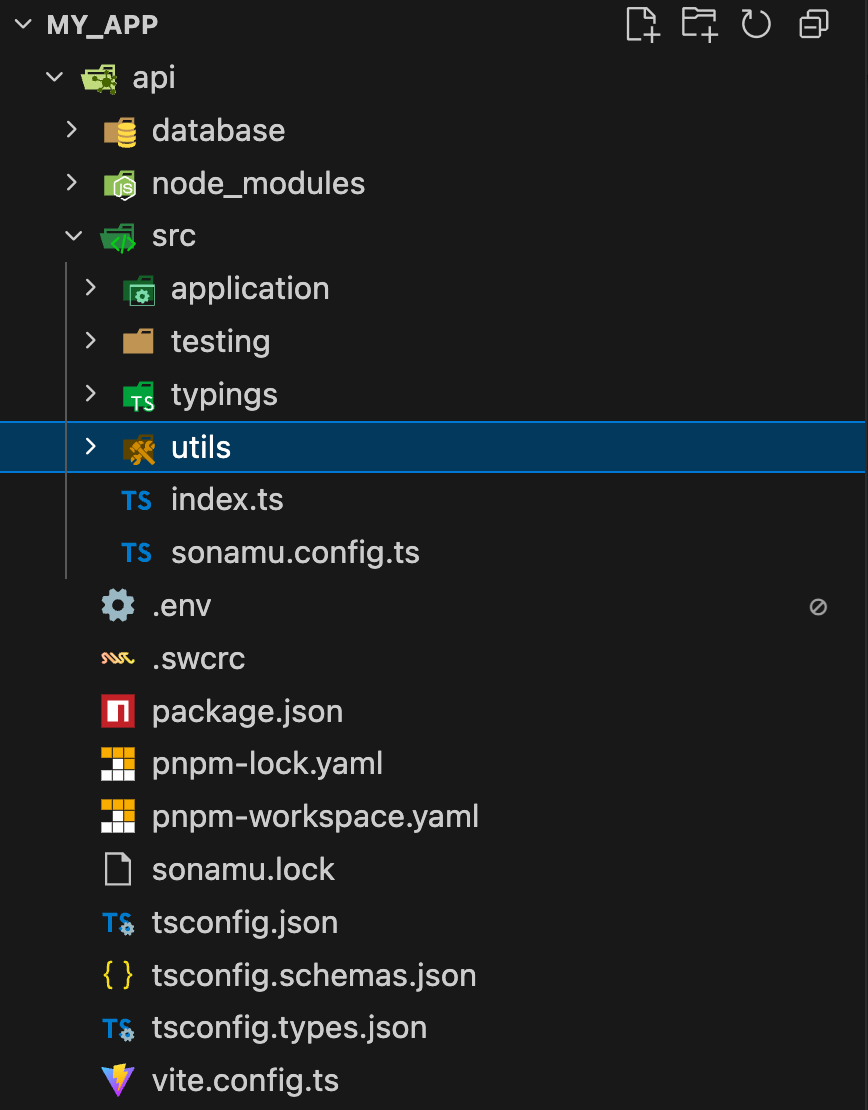Image resolution: width=868 pixels, height=1110 pixels.
Task: Expand the node_modules folder chevron
Action: click(72, 183)
